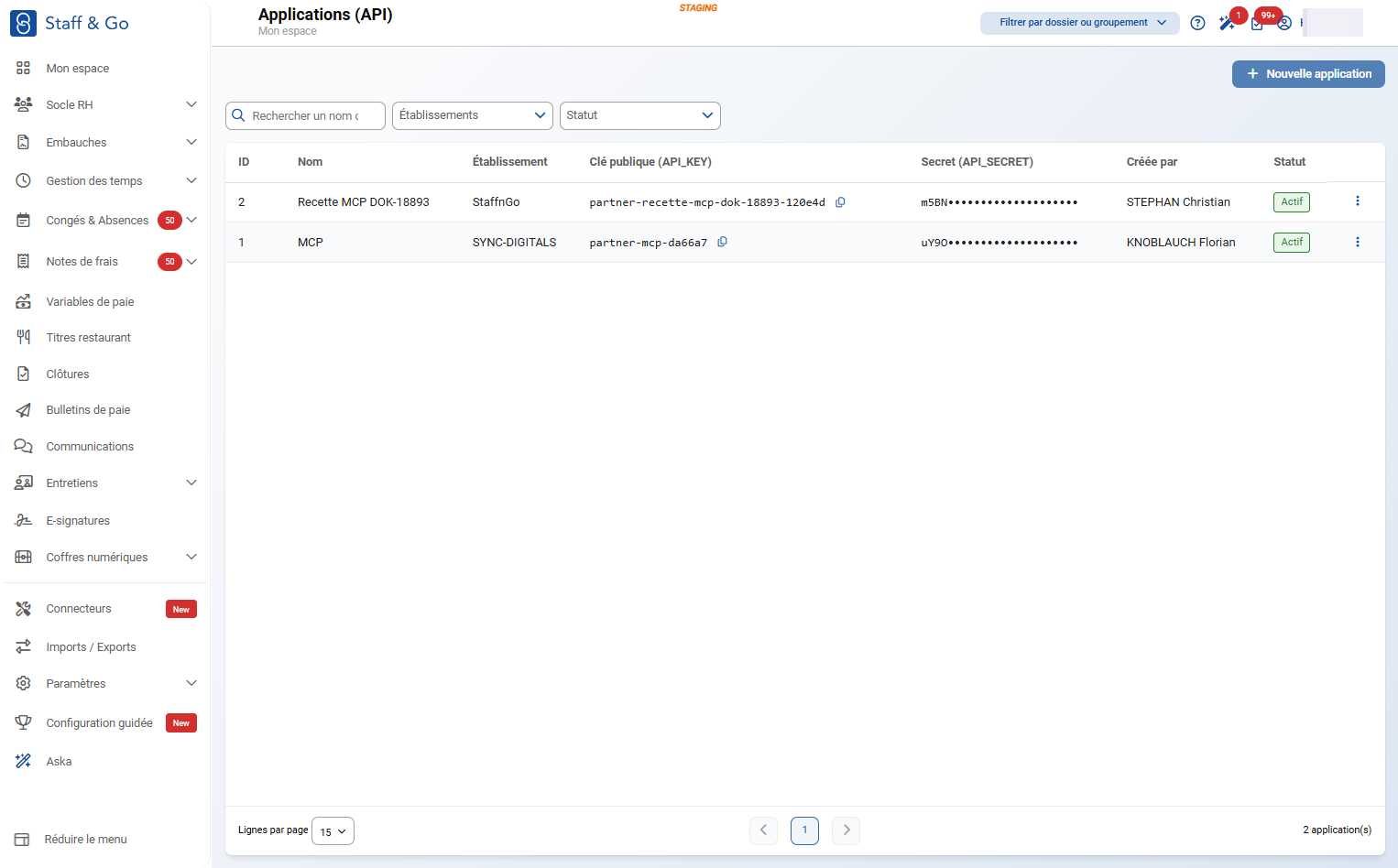Image resolution: width=1398 pixels, height=868 pixels.
Task: Select page 1 in the pagination
Action: [x=804, y=830]
